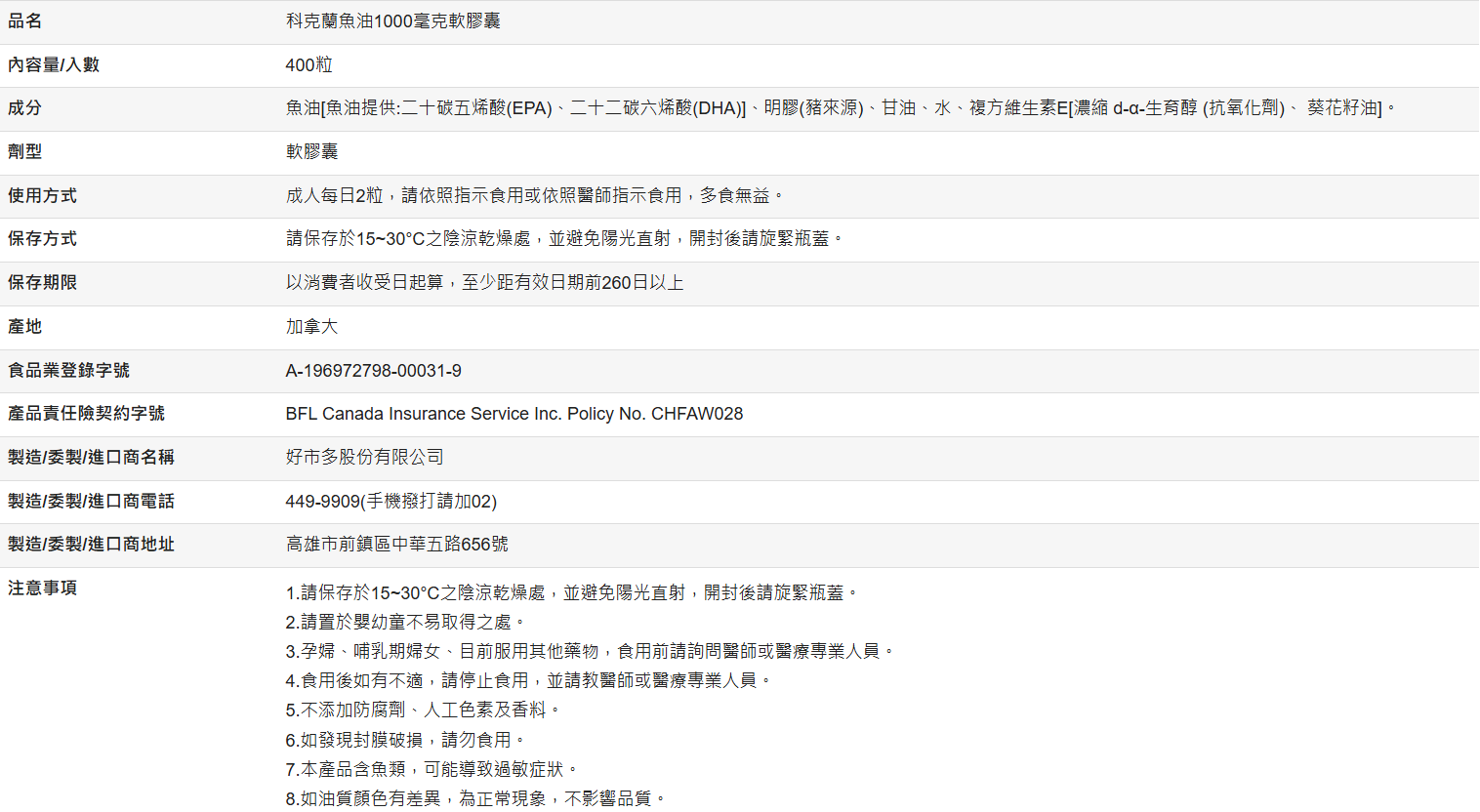Screen dimensions: 1480x812
Task: Click the usage text 成人每日2粒
Action: point(534,196)
